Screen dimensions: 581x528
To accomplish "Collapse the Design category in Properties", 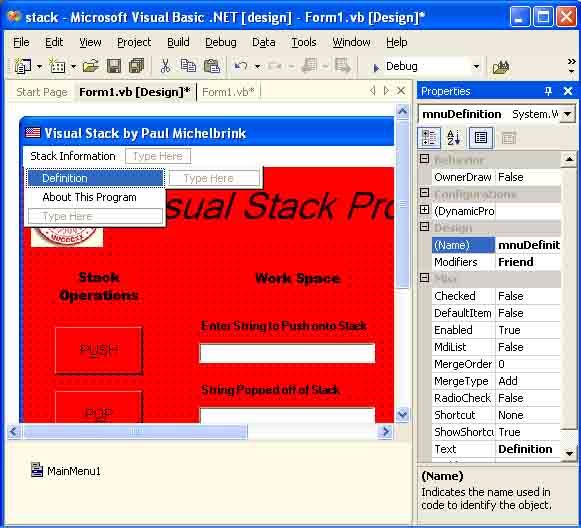I will click(425, 226).
